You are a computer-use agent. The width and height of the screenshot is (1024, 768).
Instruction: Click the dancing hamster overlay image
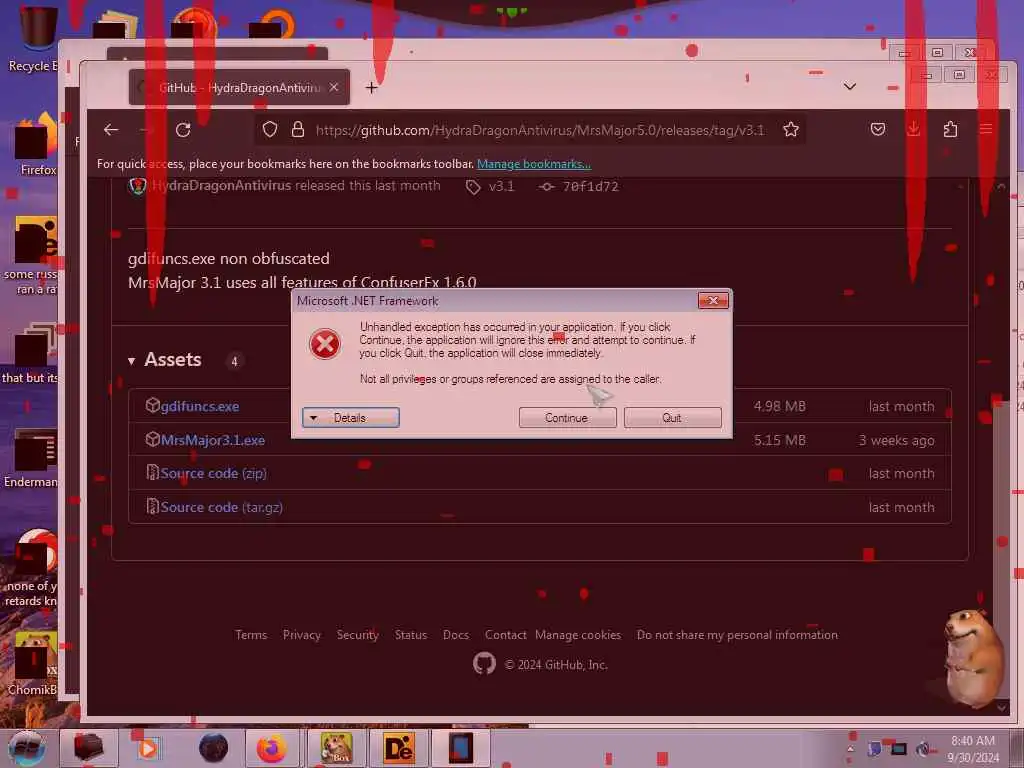coord(973,658)
